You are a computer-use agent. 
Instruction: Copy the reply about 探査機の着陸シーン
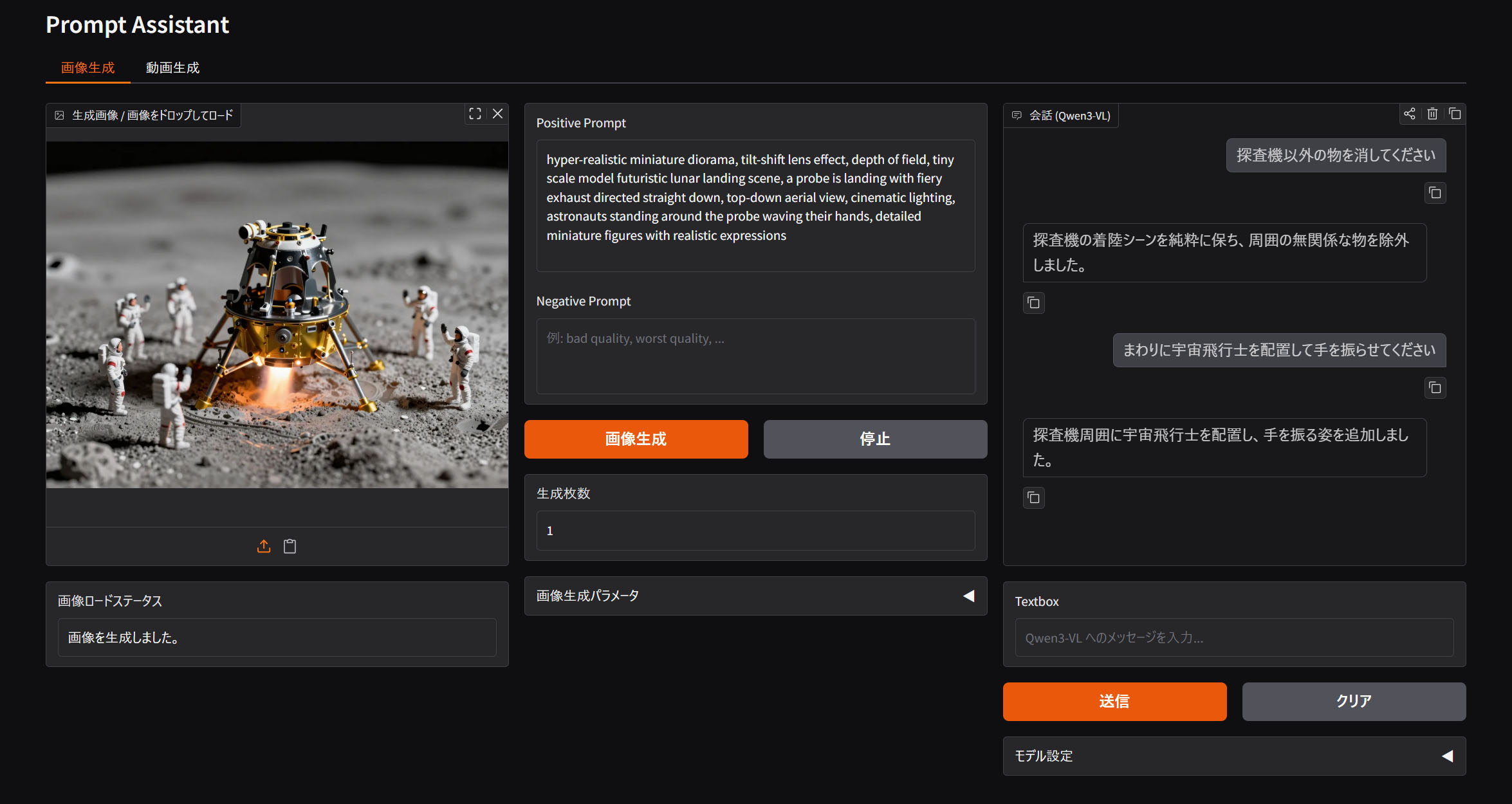(1034, 303)
